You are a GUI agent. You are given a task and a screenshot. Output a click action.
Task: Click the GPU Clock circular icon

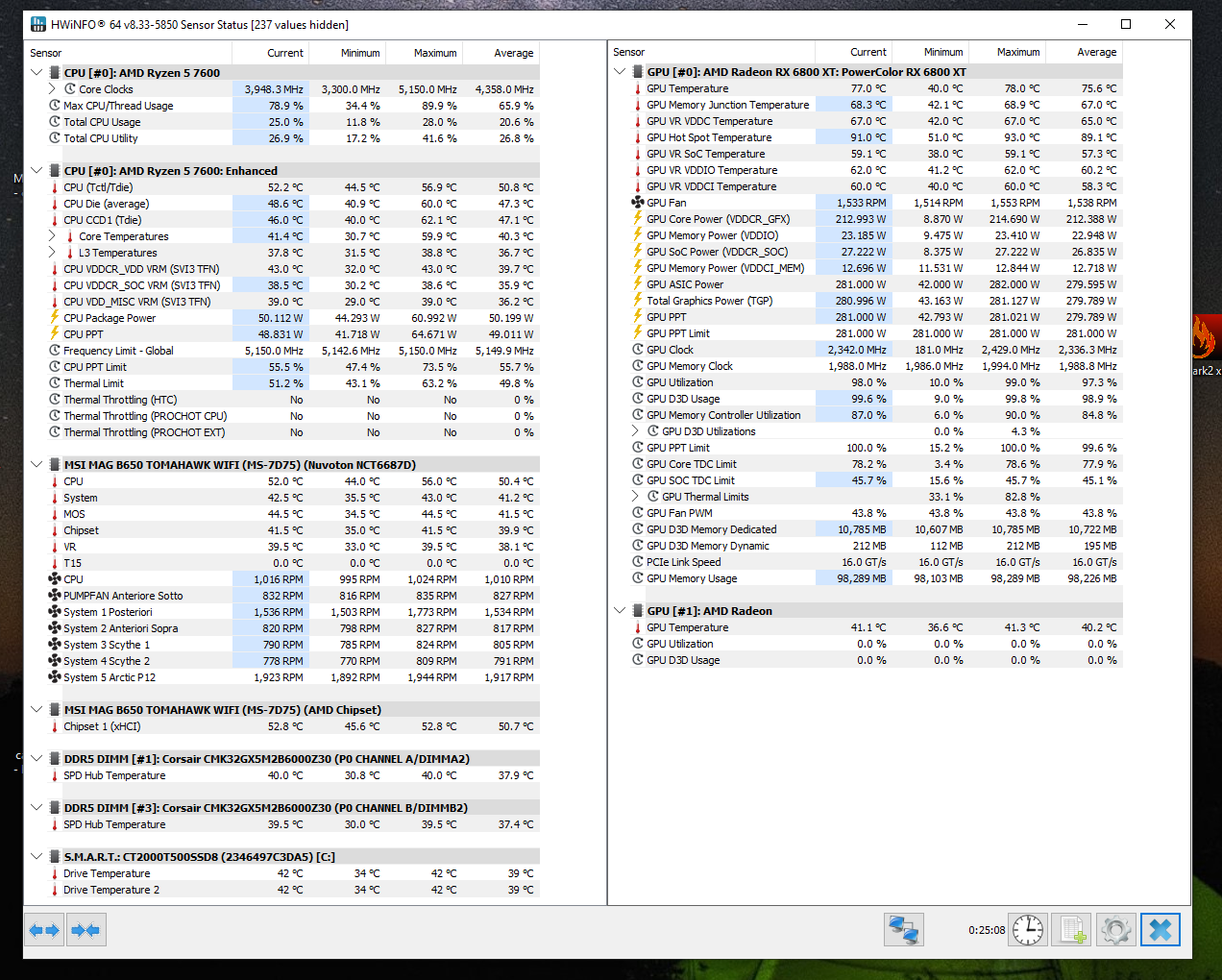pyautogui.click(x=637, y=350)
